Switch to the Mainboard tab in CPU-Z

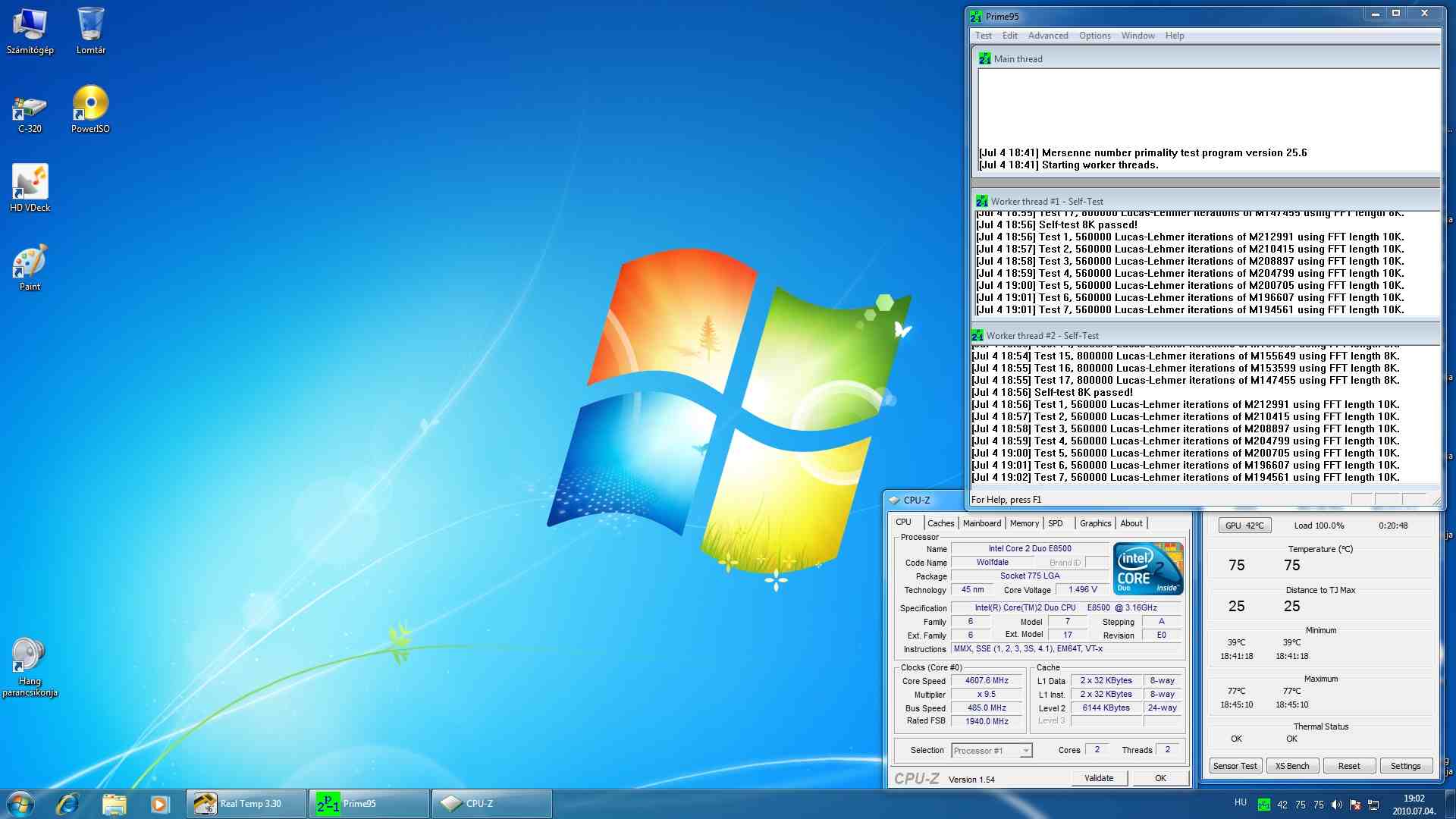tap(981, 523)
